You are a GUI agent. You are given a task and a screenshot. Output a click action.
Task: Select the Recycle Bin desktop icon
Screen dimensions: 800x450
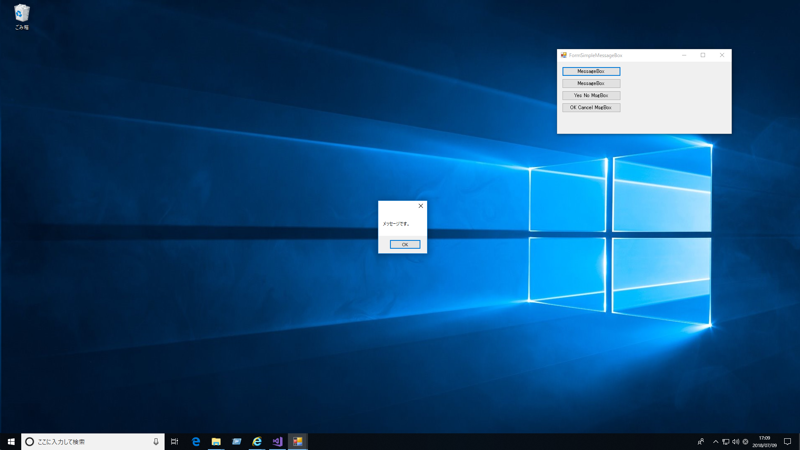[x=21, y=17]
